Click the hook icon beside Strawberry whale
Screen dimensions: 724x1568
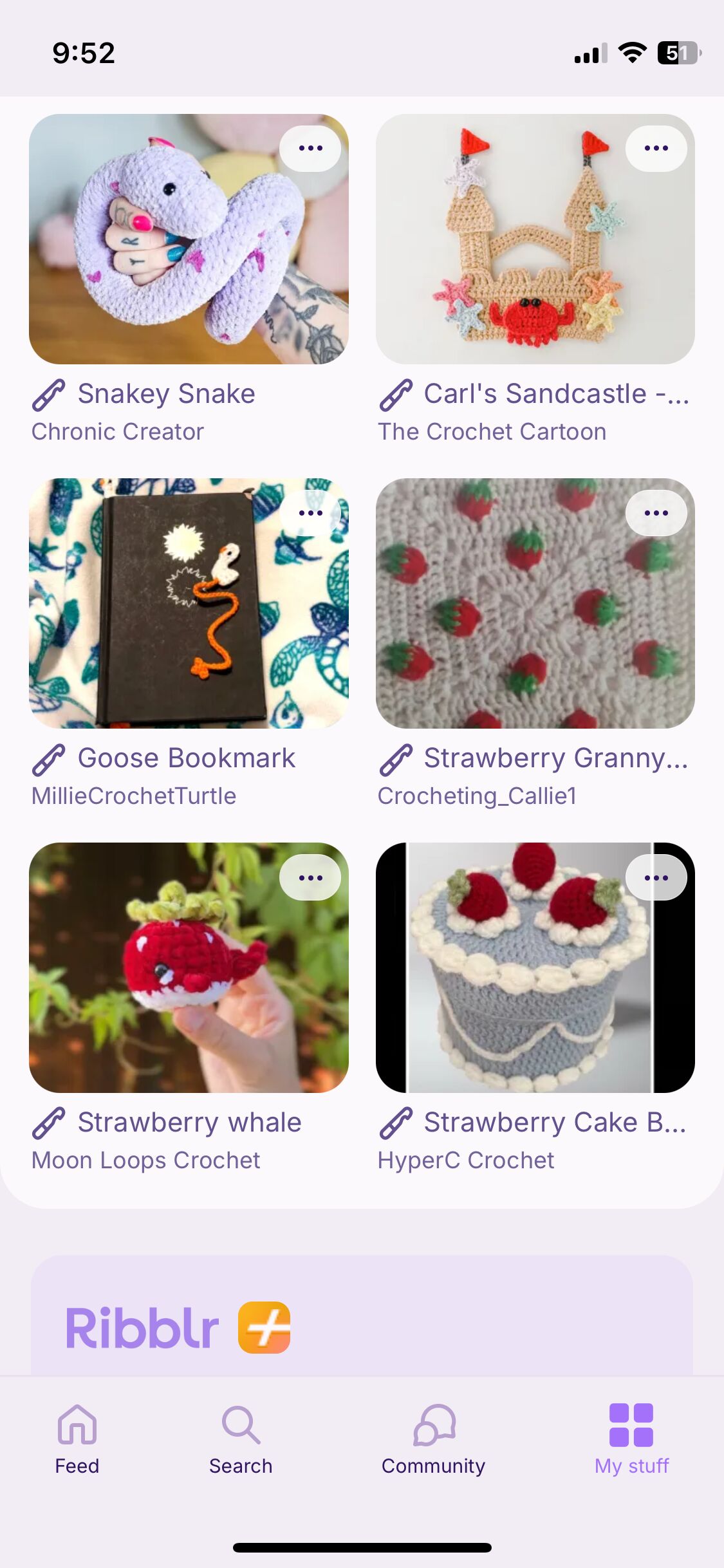[x=49, y=1123]
